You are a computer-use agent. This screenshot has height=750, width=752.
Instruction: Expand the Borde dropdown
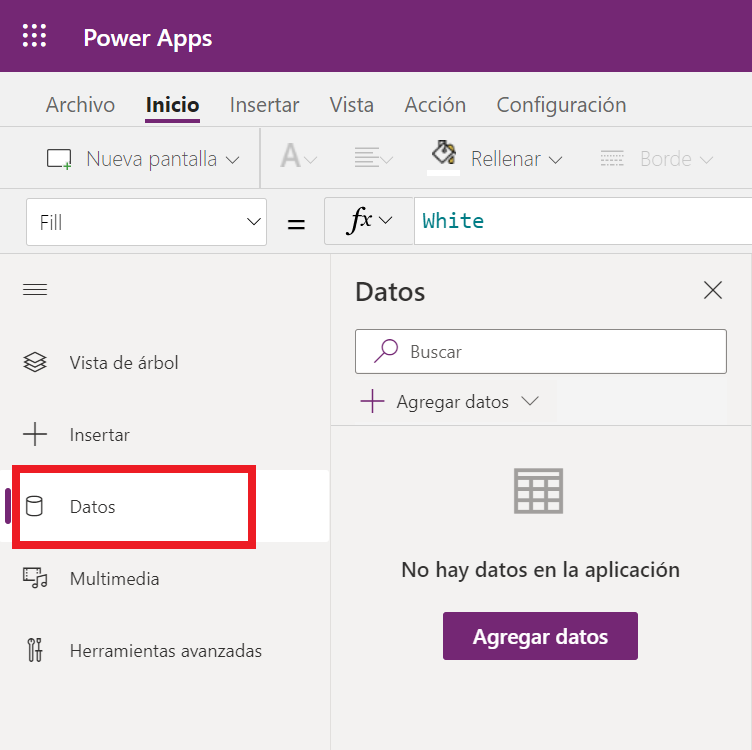(706, 160)
